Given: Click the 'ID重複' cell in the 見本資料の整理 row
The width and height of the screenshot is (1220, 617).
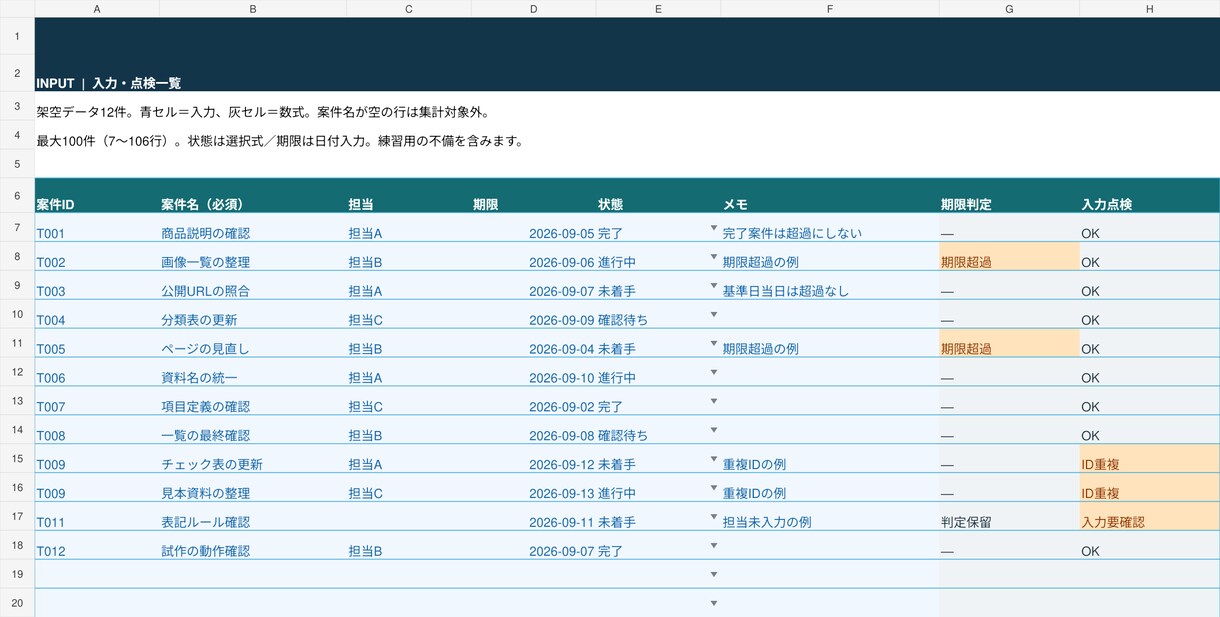Looking at the screenshot, I should tap(1150, 489).
